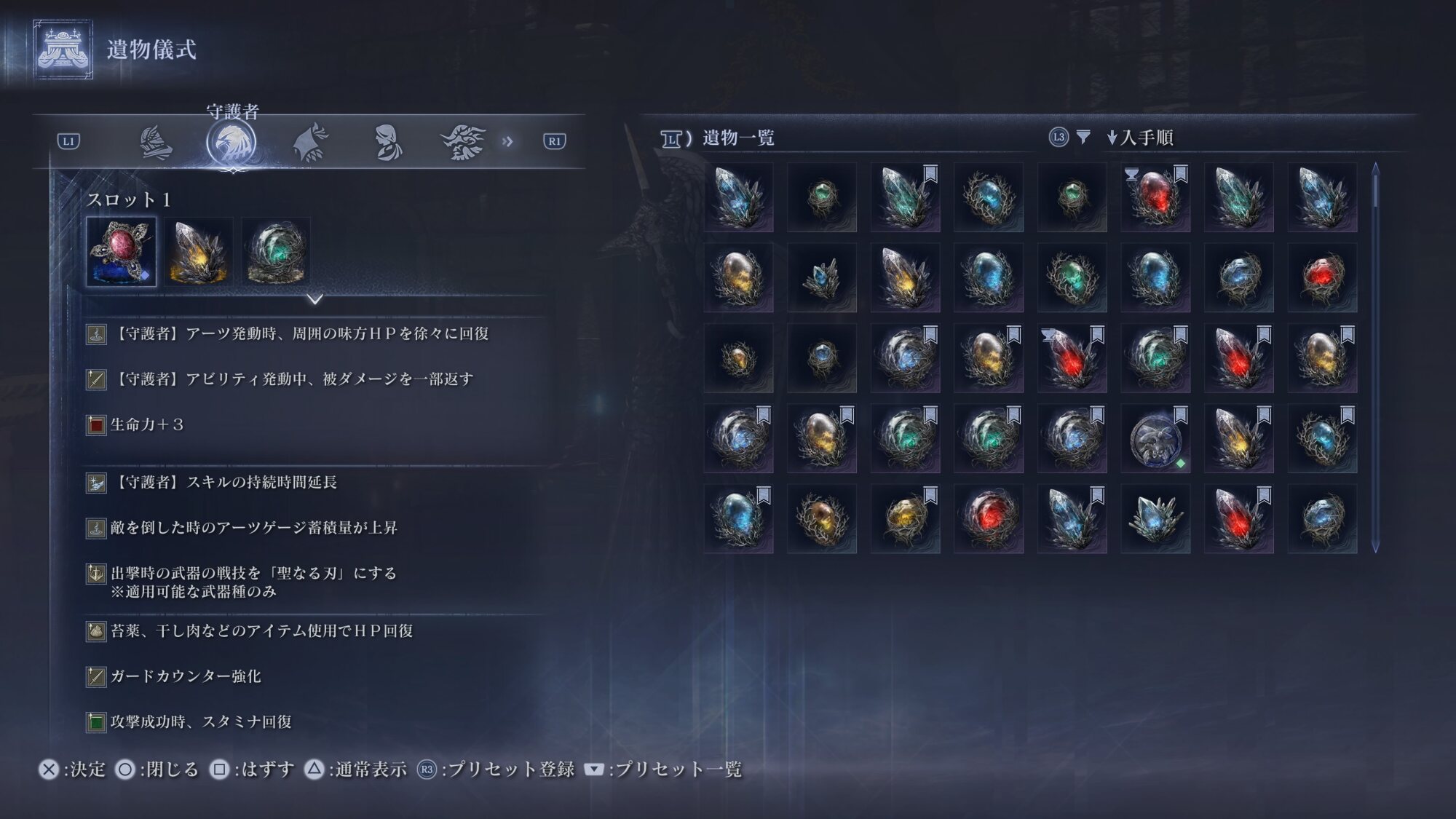The height and width of the screenshot is (819, 1456).
Task: Open the relic filter funnel icon
Action: click(x=1083, y=137)
